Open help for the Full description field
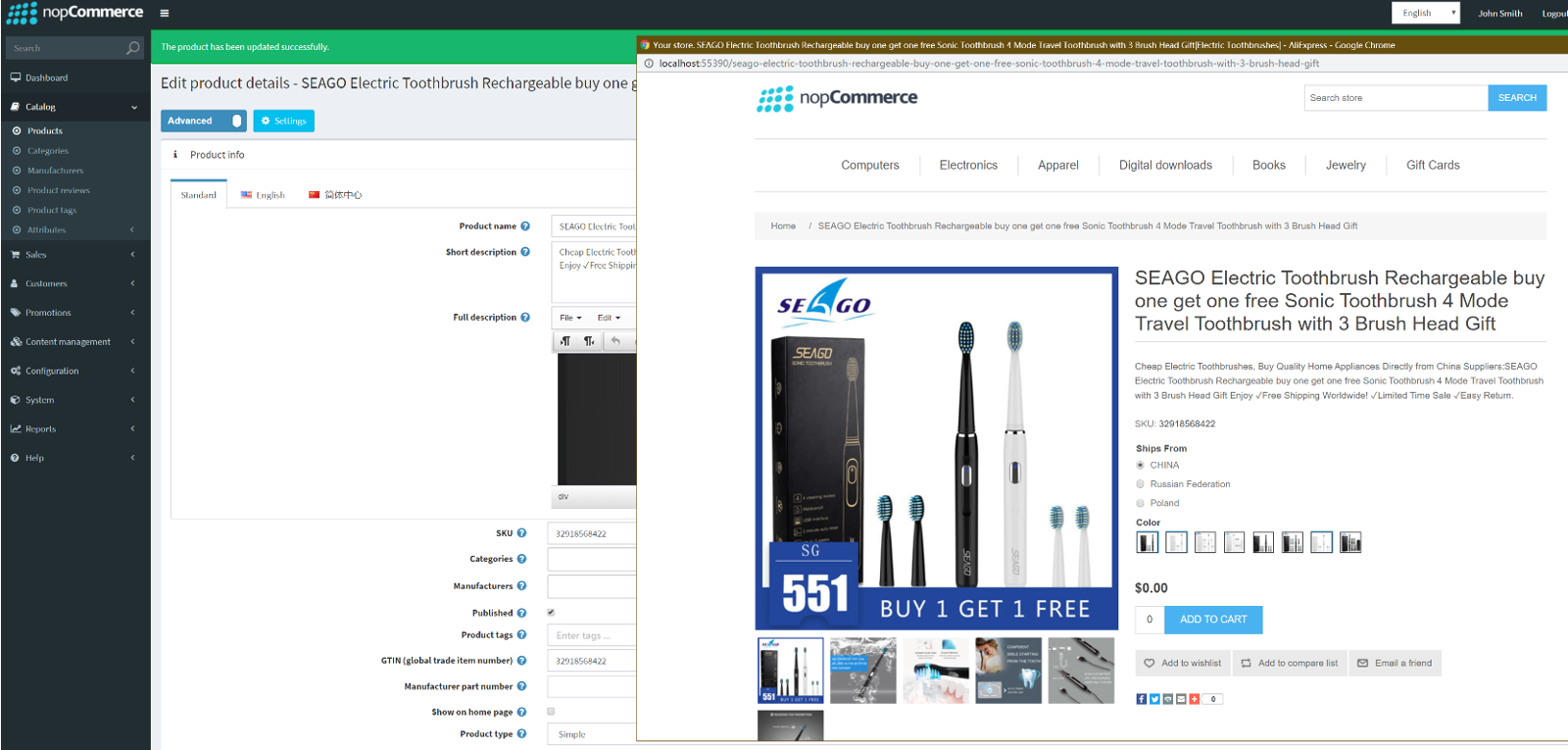1568x750 pixels. 525,318
